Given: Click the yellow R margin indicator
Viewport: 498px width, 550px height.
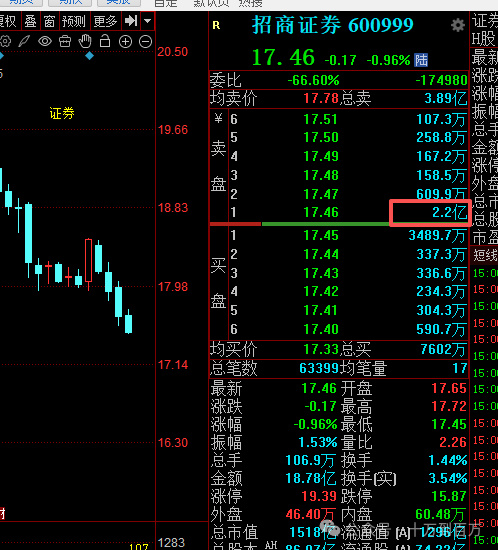Looking at the screenshot, I should 216,25.
